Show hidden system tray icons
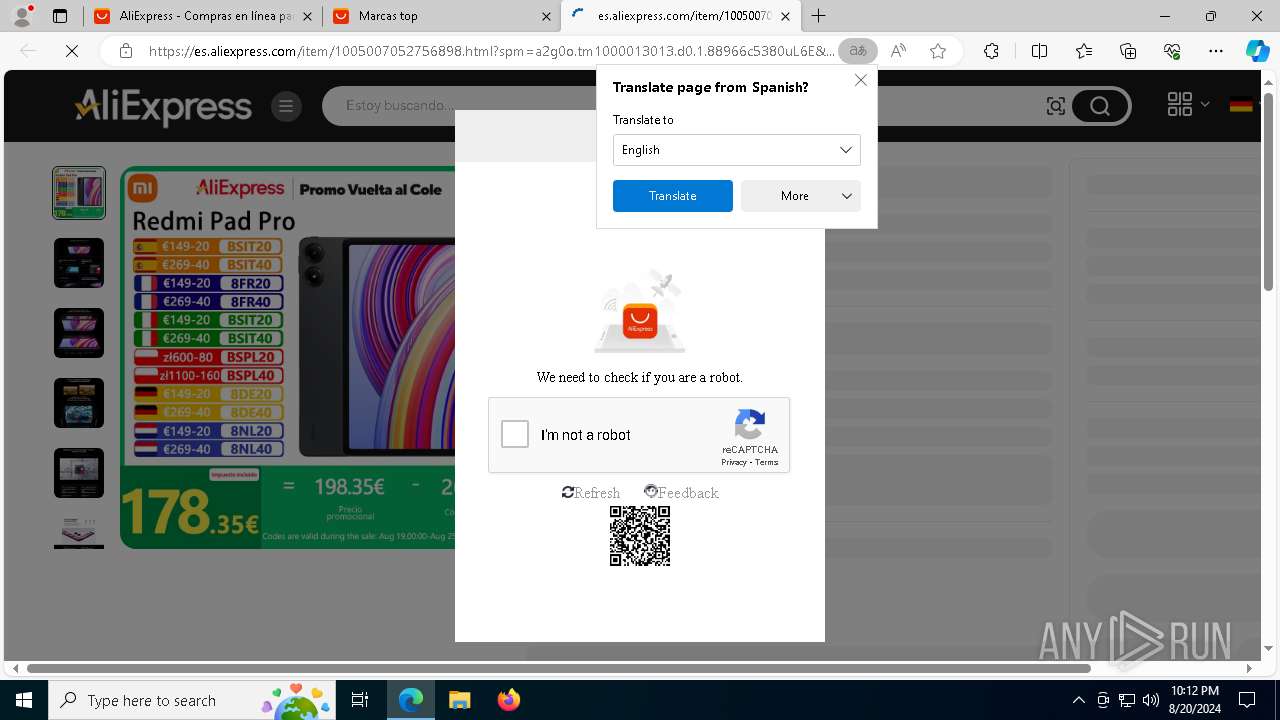 pyautogui.click(x=1078, y=700)
